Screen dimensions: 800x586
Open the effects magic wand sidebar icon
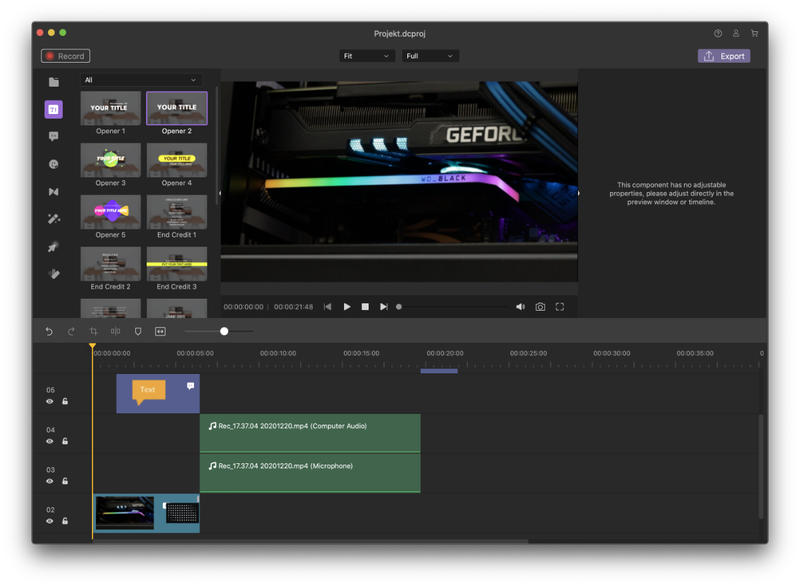click(54, 219)
